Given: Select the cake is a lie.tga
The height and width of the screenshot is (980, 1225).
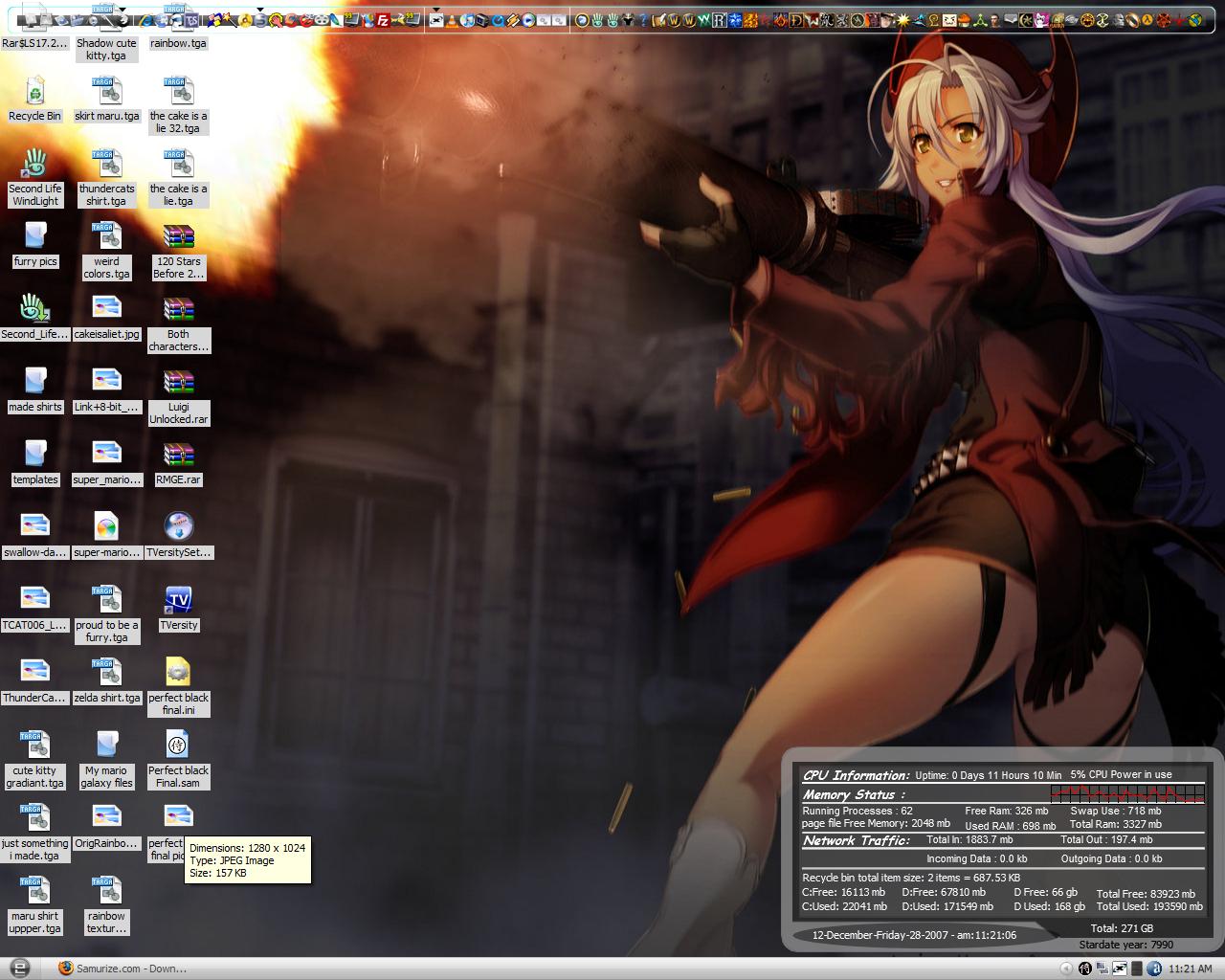Looking at the screenshot, I should pos(178,177).
